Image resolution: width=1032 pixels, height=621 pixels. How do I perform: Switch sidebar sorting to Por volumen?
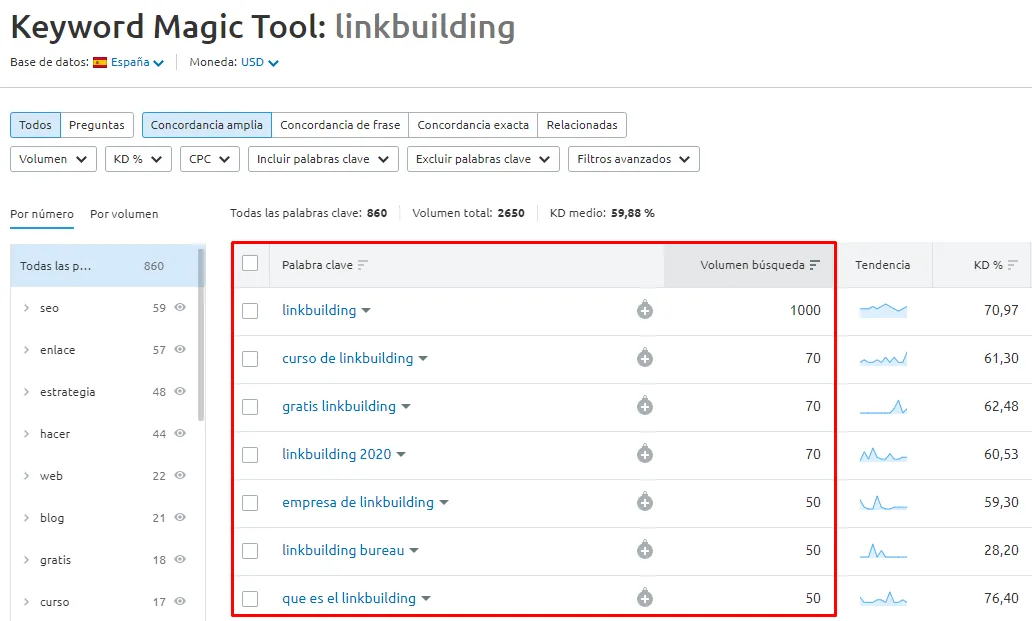(x=122, y=214)
